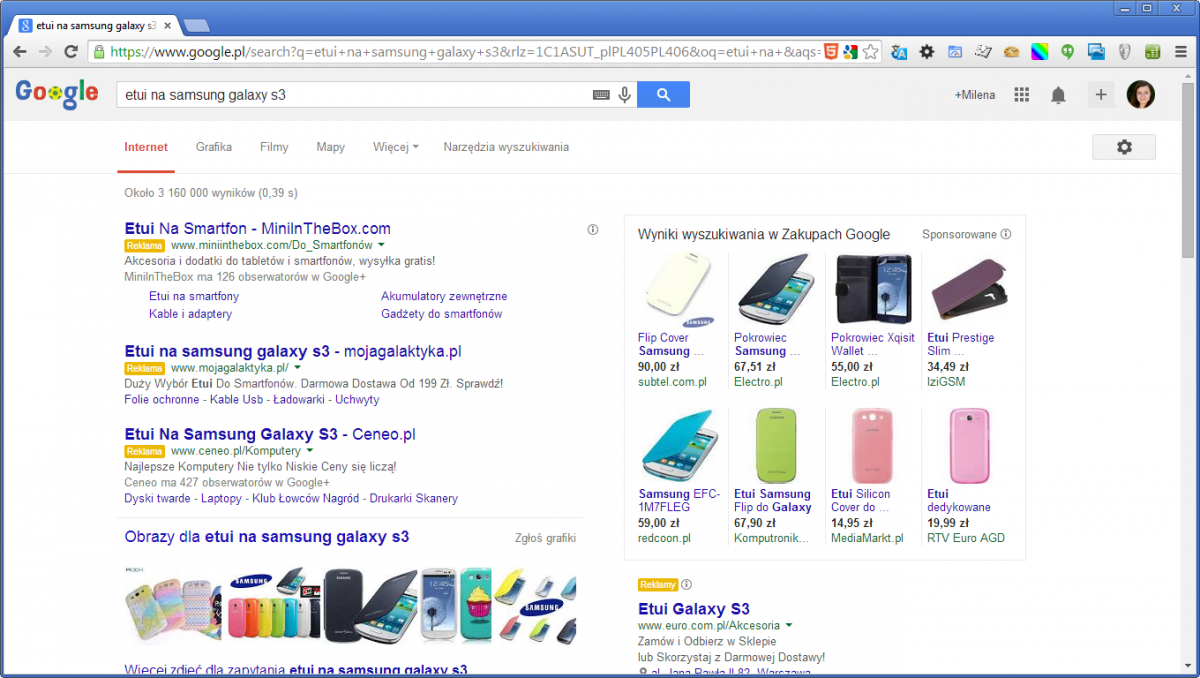Reload the page with the refresh icon
Image resolution: width=1200 pixels, height=678 pixels.
coord(71,51)
